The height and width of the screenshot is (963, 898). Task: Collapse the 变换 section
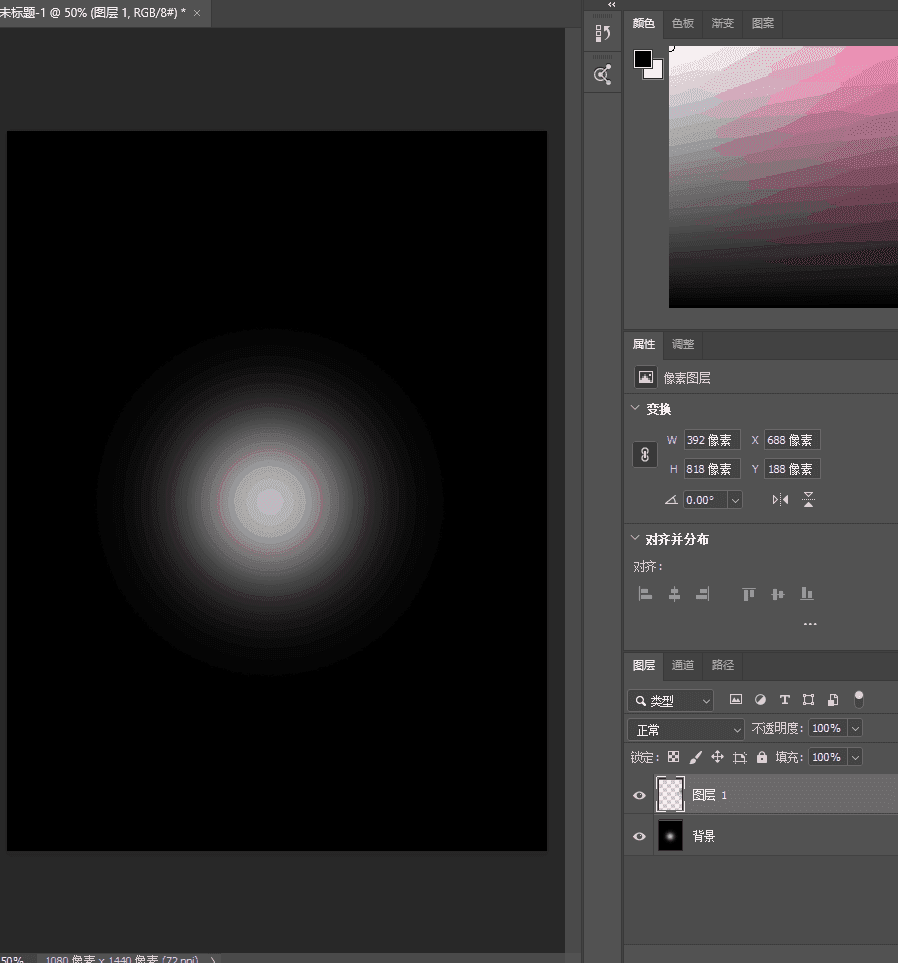[635, 409]
